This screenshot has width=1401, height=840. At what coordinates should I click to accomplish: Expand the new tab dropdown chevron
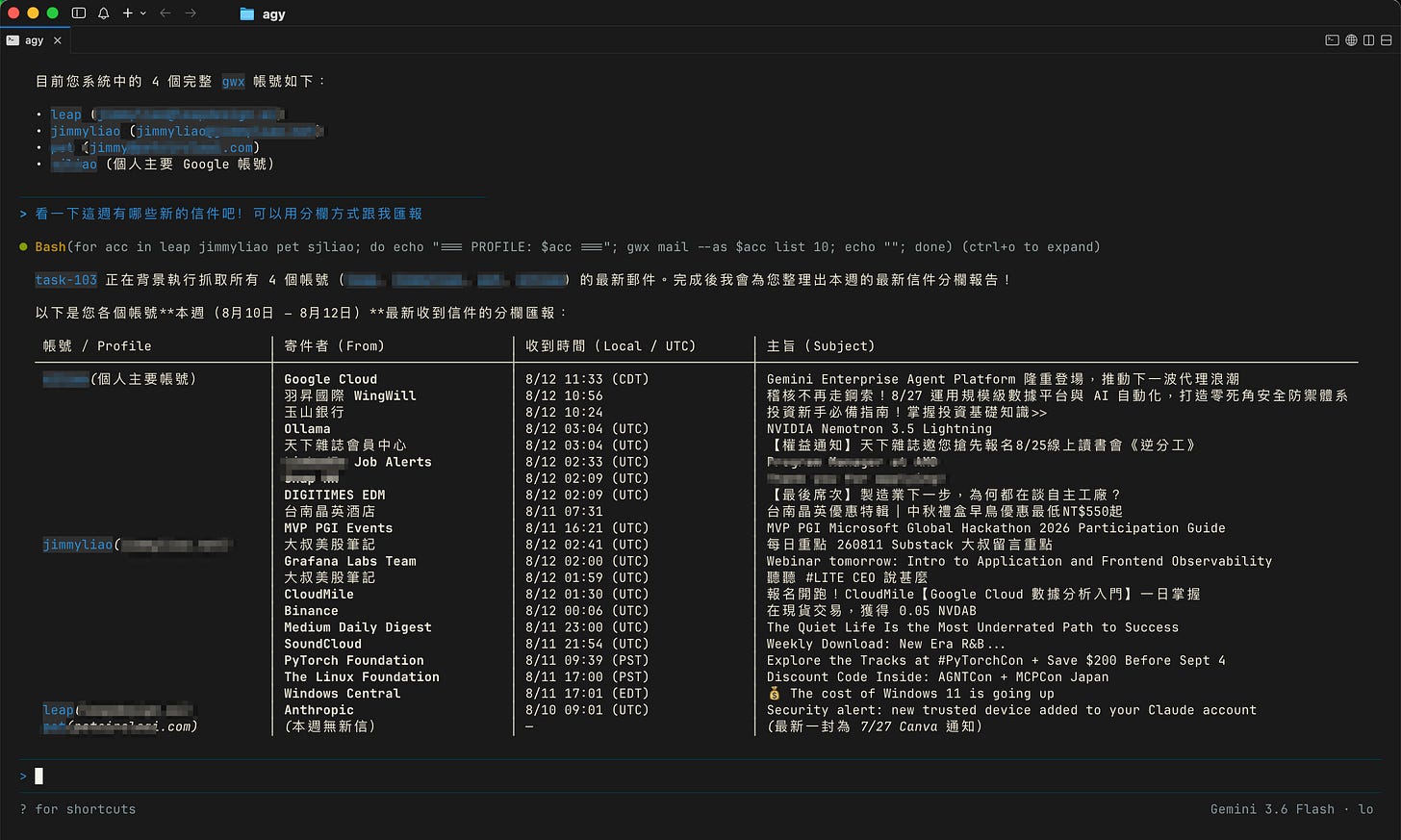click(x=143, y=13)
